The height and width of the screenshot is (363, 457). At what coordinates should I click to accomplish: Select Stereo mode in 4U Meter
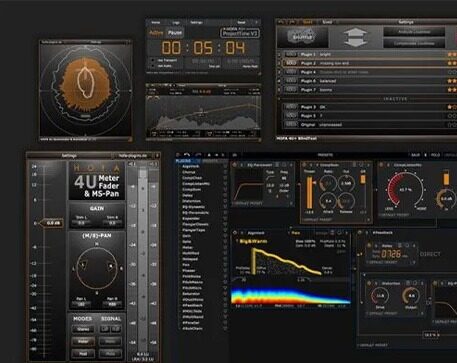click(x=83, y=329)
